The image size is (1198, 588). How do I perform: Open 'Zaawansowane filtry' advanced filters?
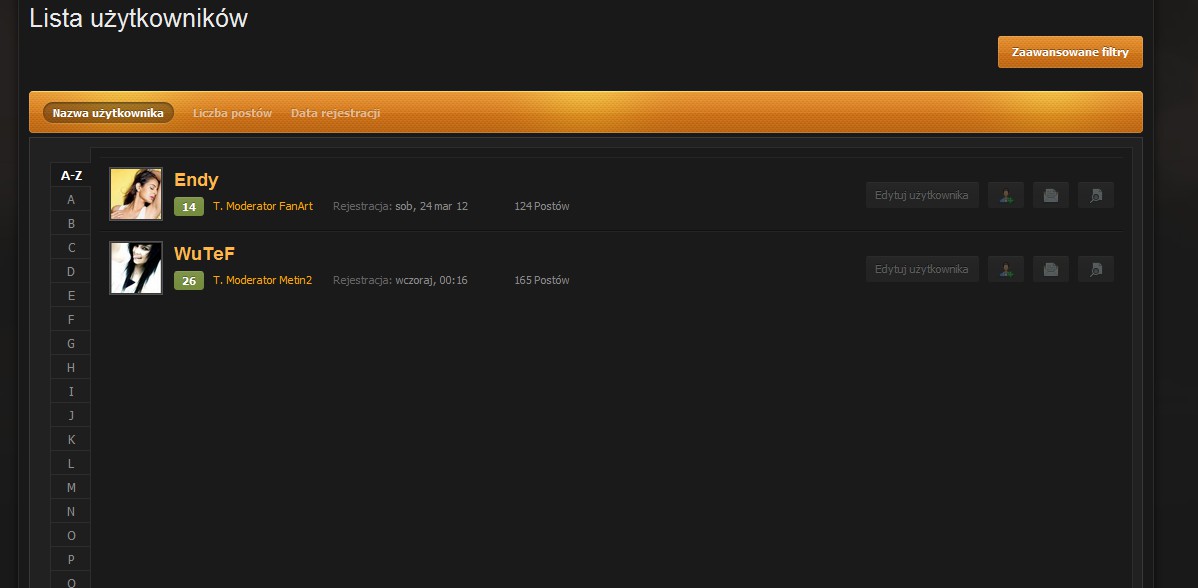[x=1070, y=52]
